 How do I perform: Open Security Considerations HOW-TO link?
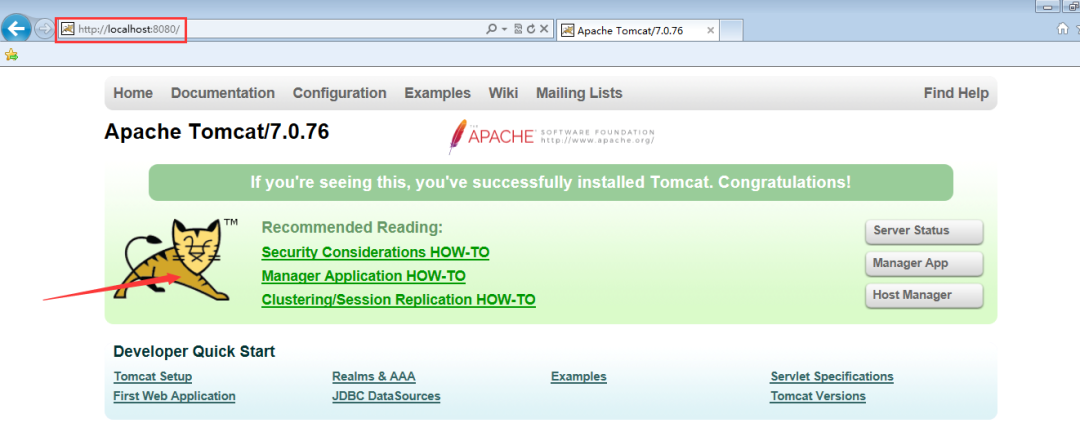coord(375,252)
